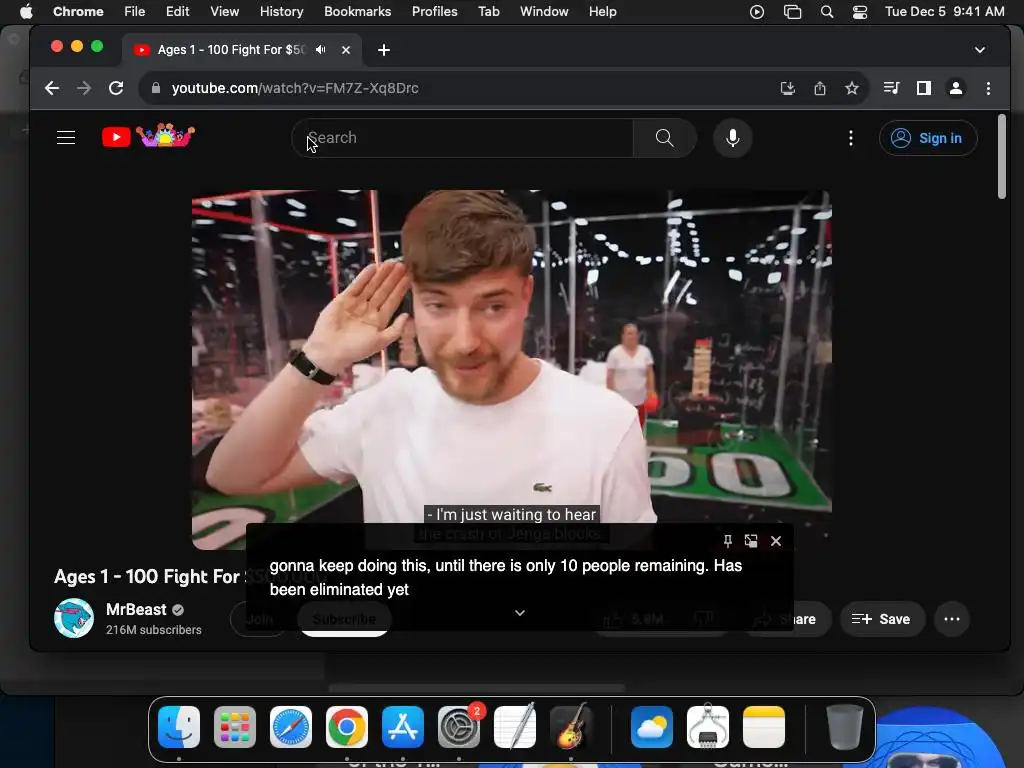Open the Apple menu
This screenshot has width=1024, height=768.
pos(25,11)
